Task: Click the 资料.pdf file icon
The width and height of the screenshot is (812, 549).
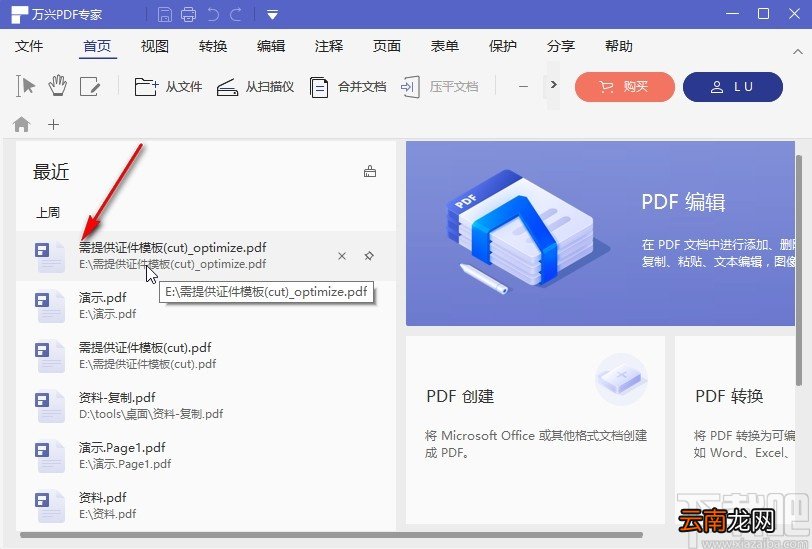Action: point(50,506)
